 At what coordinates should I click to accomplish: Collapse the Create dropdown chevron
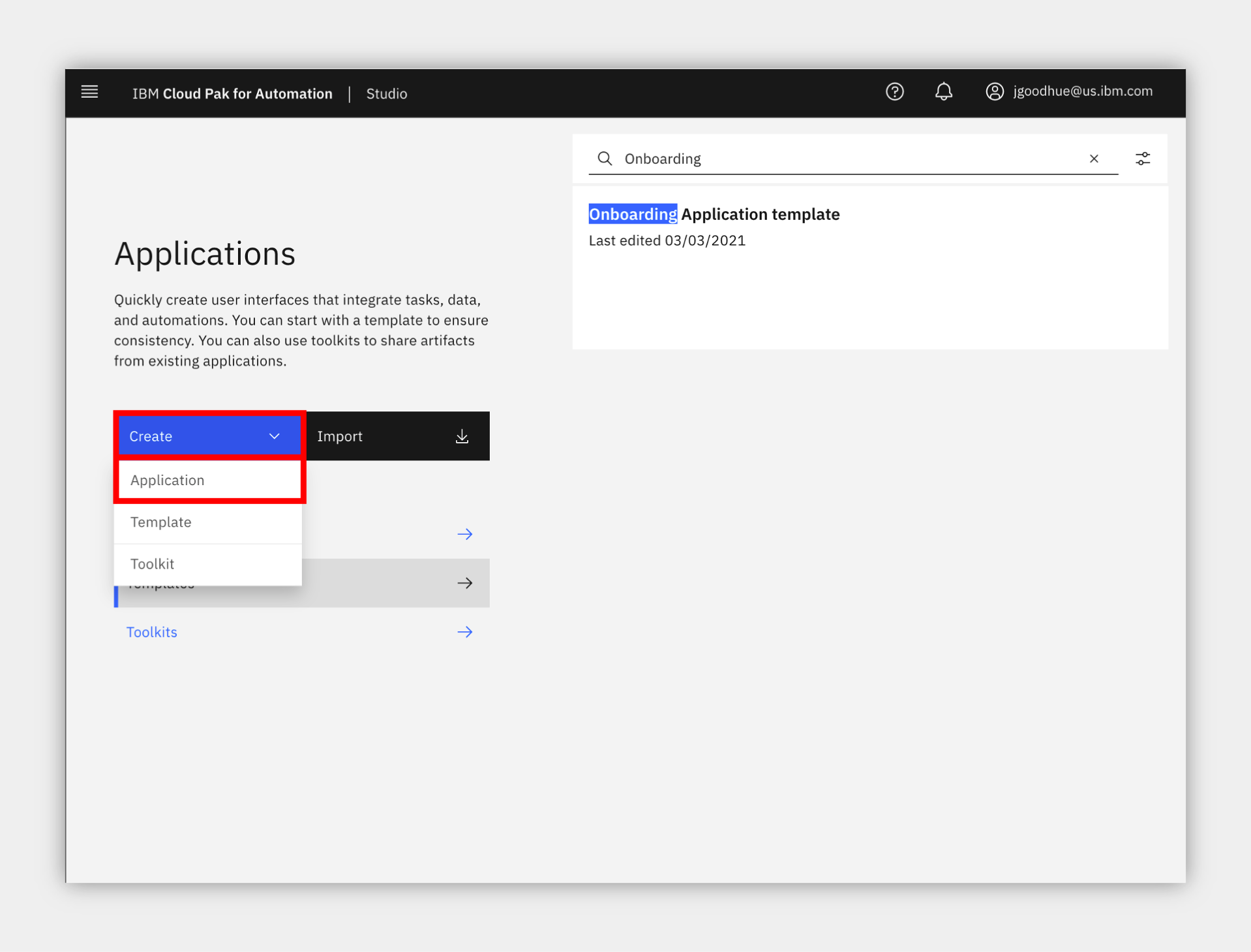pos(275,436)
